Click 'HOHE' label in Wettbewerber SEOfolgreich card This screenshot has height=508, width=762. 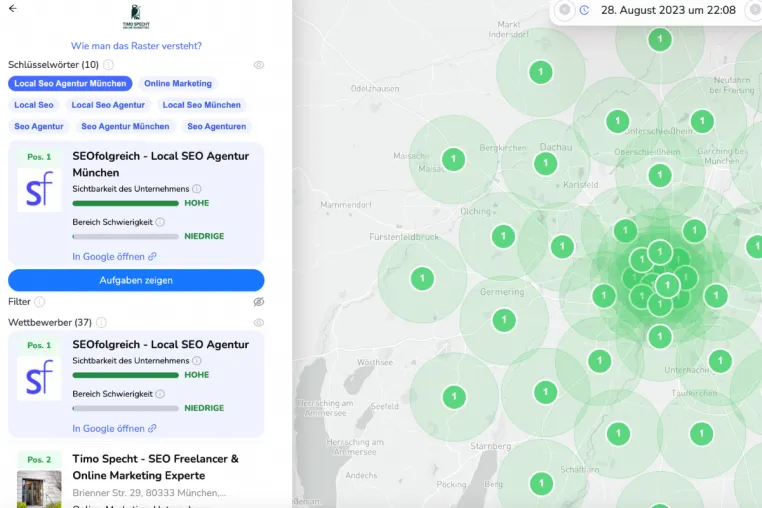point(197,375)
